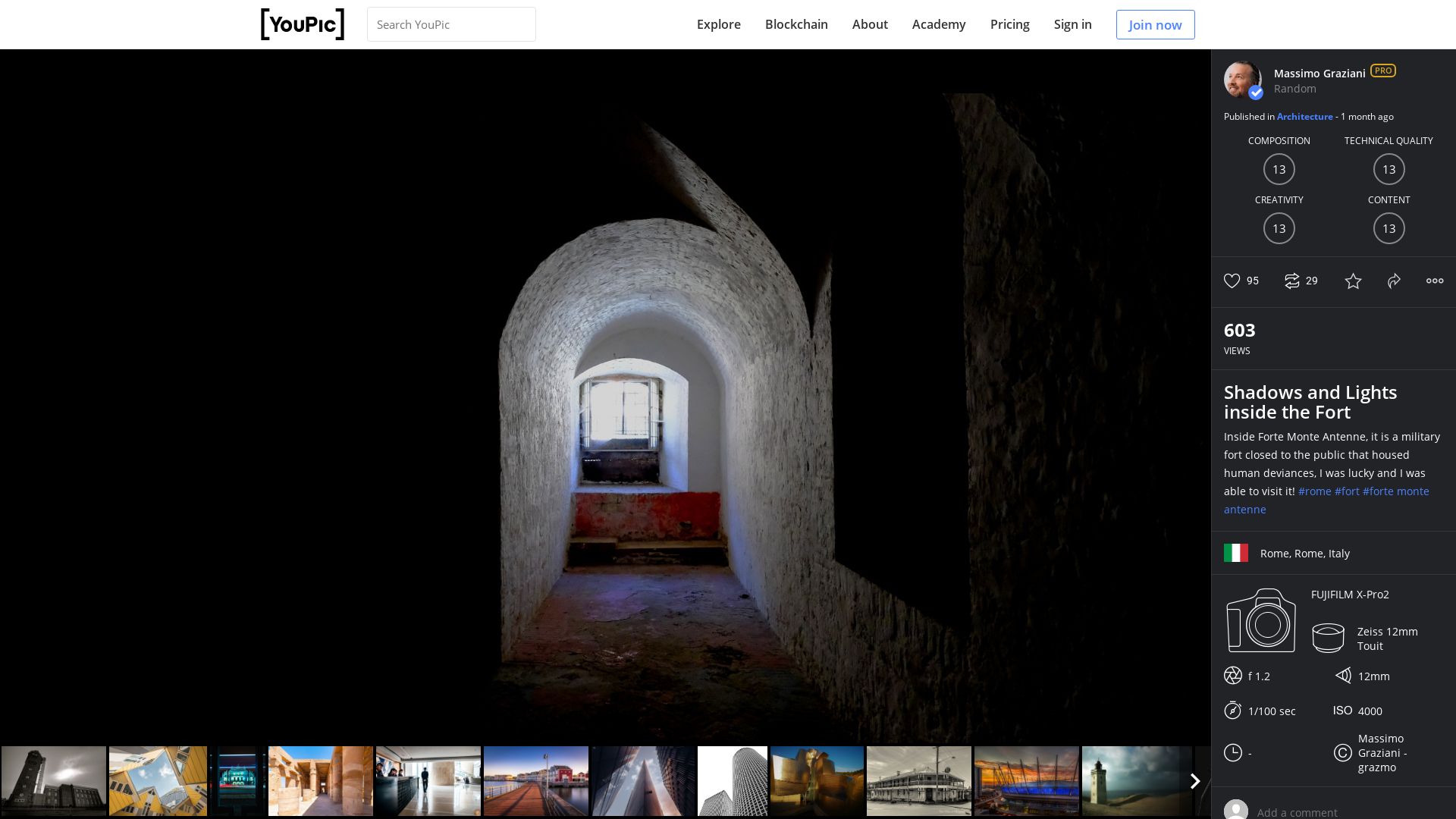1456x819 pixels.
Task: Click the #rome hashtag
Action: click(1314, 491)
